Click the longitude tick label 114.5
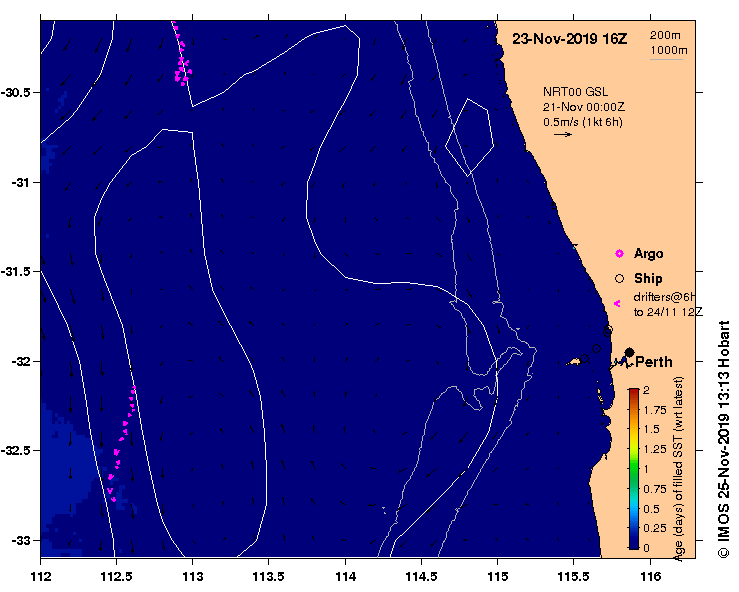The height and width of the screenshot is (592, 739). click(421, 576)
